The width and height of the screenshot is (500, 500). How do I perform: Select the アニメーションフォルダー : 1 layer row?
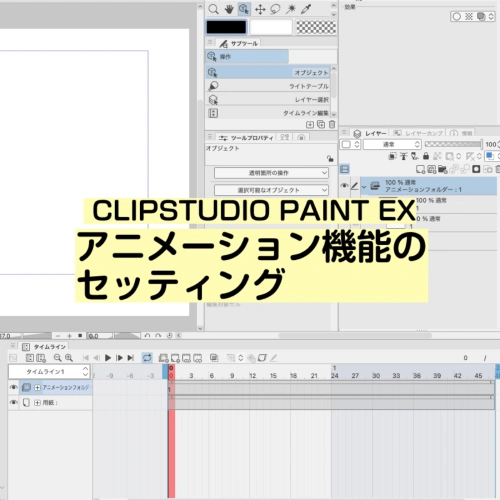pos(428,186)
